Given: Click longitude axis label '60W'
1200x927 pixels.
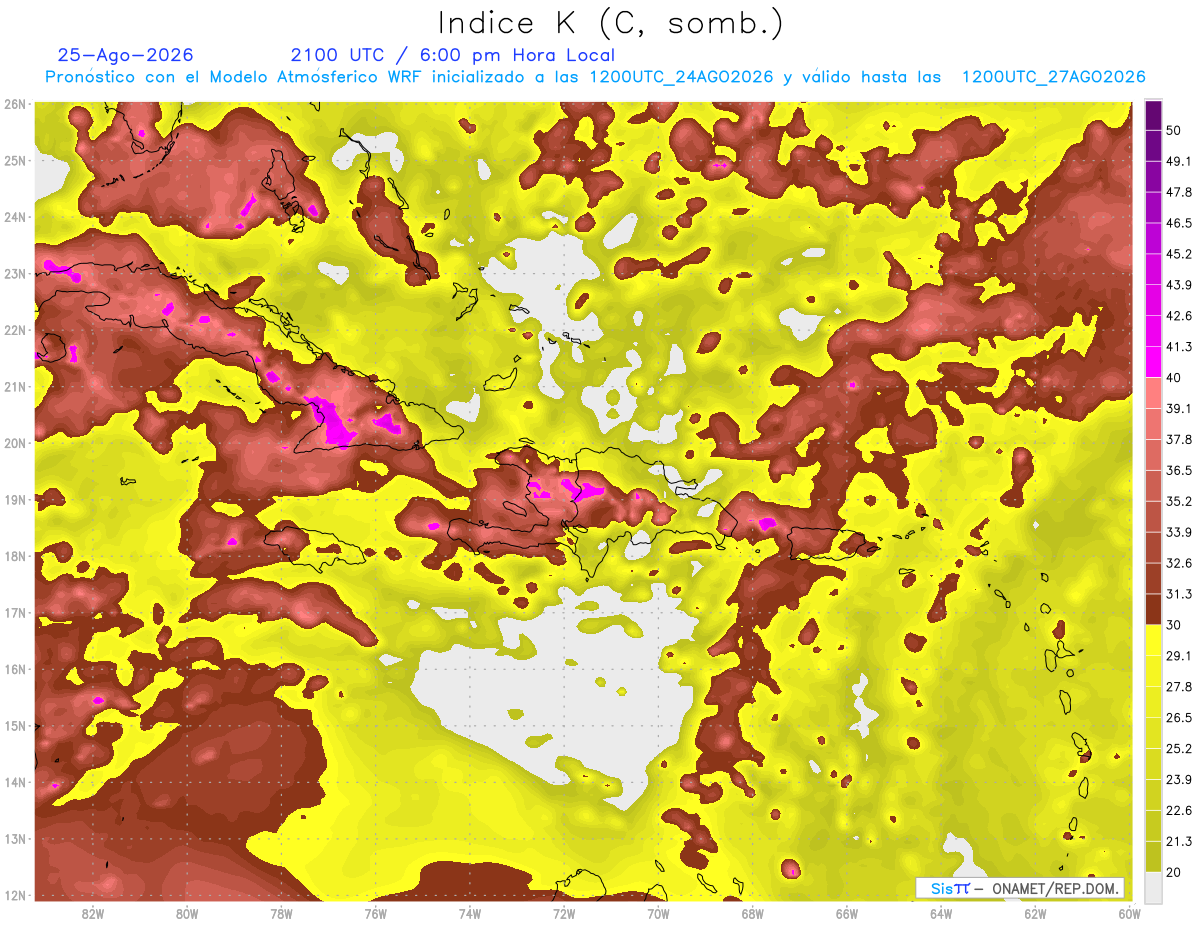Looking at the screenshot, I should [x=1129, y=913].
